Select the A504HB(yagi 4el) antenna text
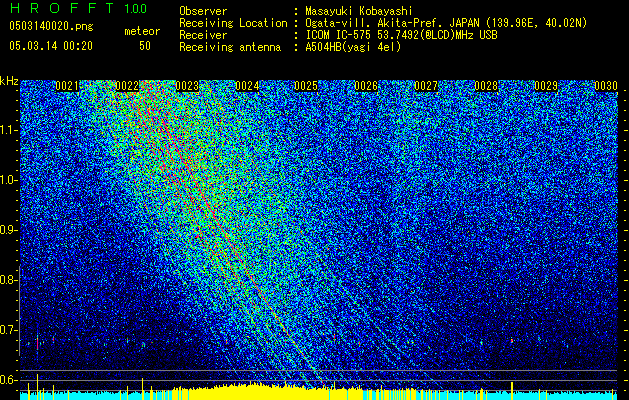The height and width of the screenshot is (400, 629). (353, 47)
